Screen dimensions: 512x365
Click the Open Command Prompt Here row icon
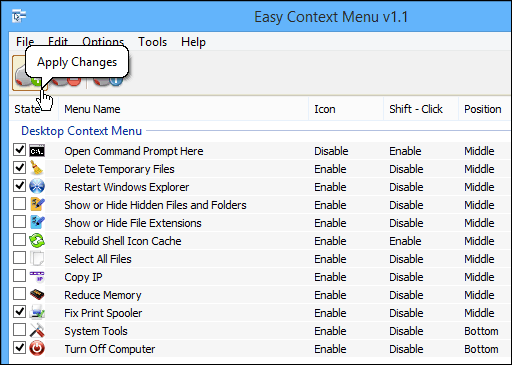[x=37, y=151]
